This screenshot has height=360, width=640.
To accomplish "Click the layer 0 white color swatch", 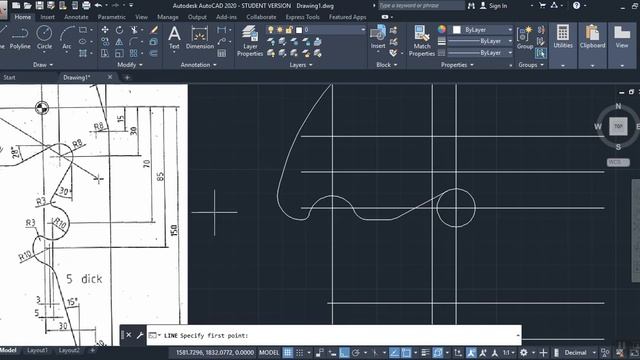I will click(299, 30).
